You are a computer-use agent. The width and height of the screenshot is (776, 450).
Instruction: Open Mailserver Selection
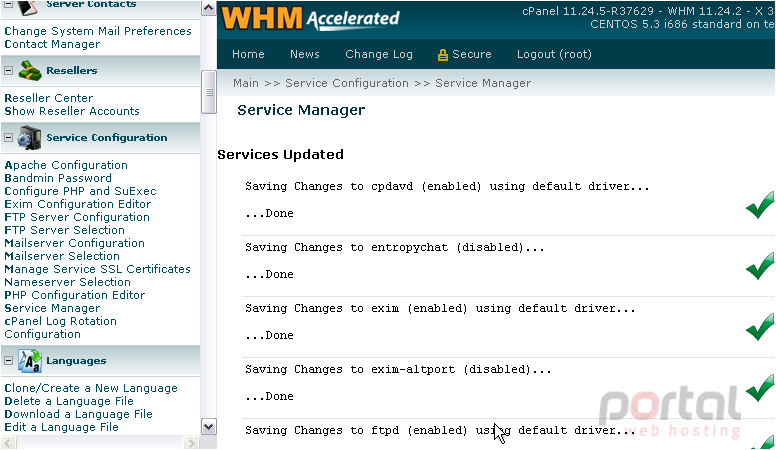[x=62, y=256]
